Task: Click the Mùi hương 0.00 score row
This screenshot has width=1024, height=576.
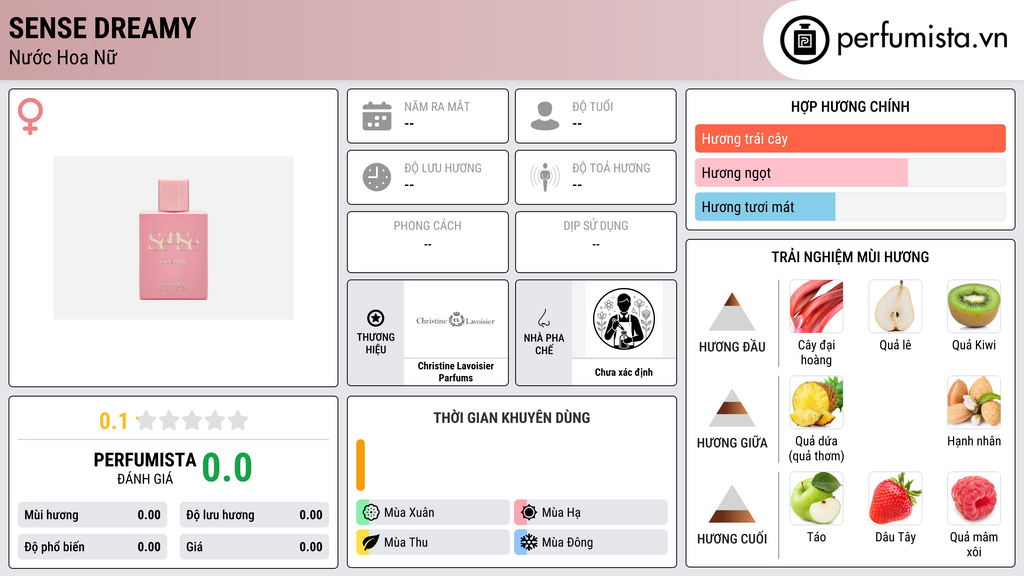Action: tap(92, 515)
